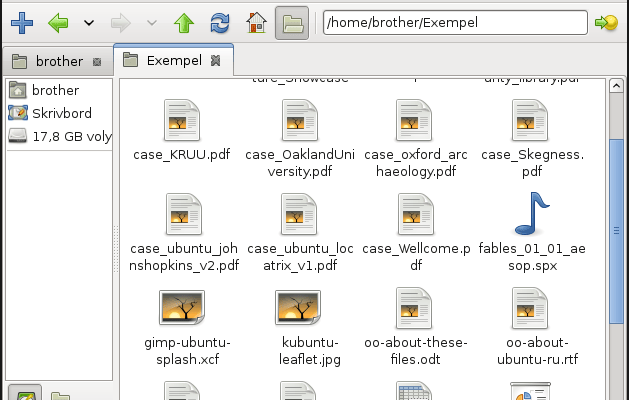This screenshot has width=629, height=400.
Task: Click the vertical scrollbar thumb
Action: point(616,231)
